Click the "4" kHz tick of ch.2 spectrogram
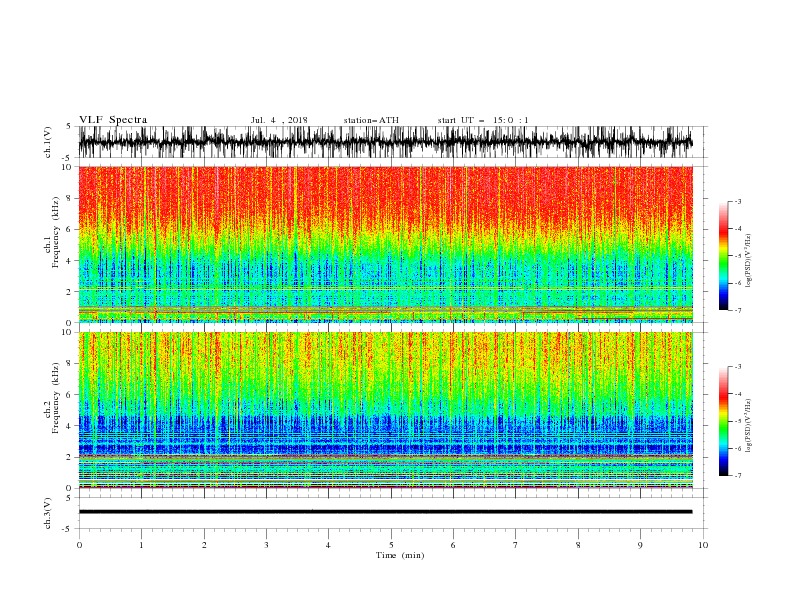This screenshot has width=792, height=612. pyautogui.click(x=71, y=426)
